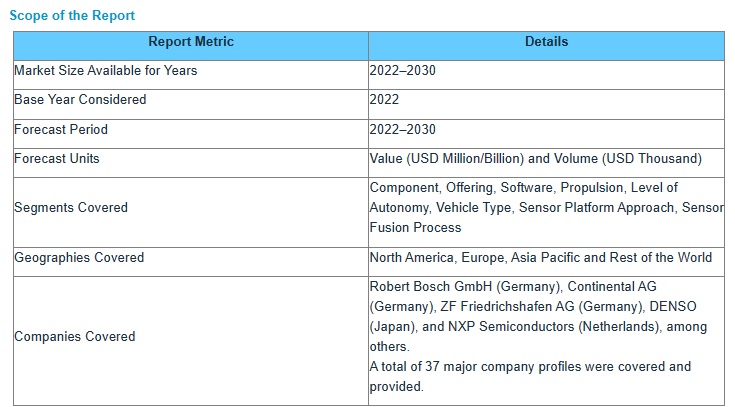735x407 pixels.
Task: Select the "Forecast Period" row label
Action: (x=61, y=129)
